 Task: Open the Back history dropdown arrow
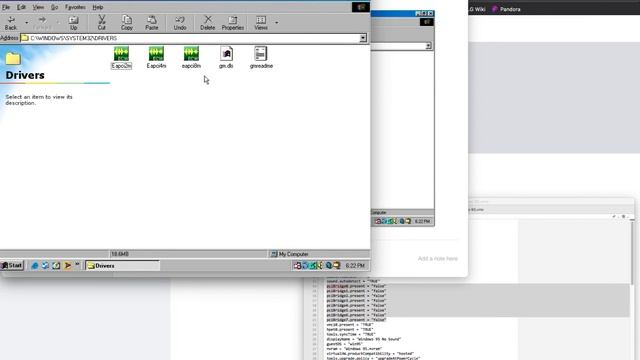pos(27,23)
